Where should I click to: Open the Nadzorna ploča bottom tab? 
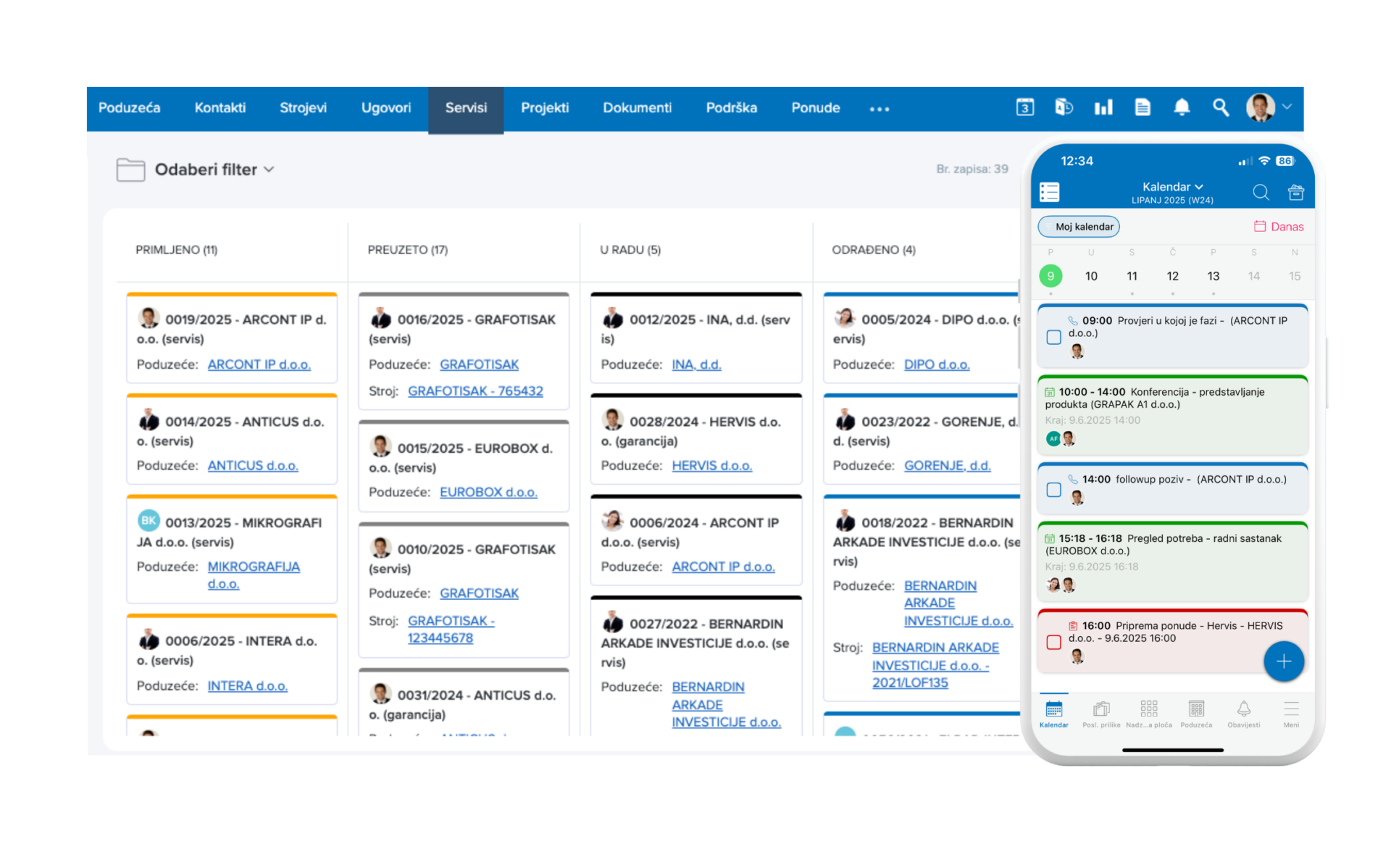click(x=1148, y=714)
